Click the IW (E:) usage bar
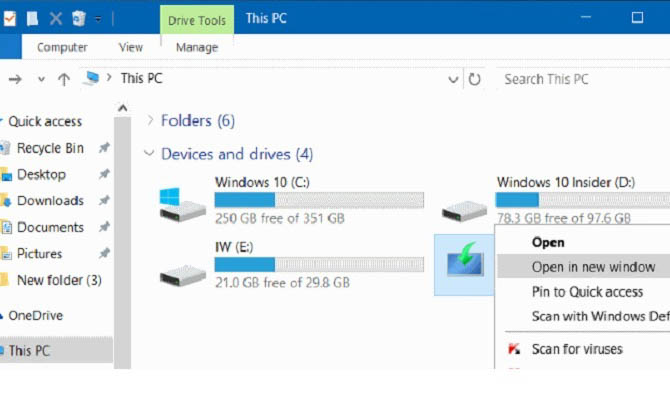 (319, 264)
